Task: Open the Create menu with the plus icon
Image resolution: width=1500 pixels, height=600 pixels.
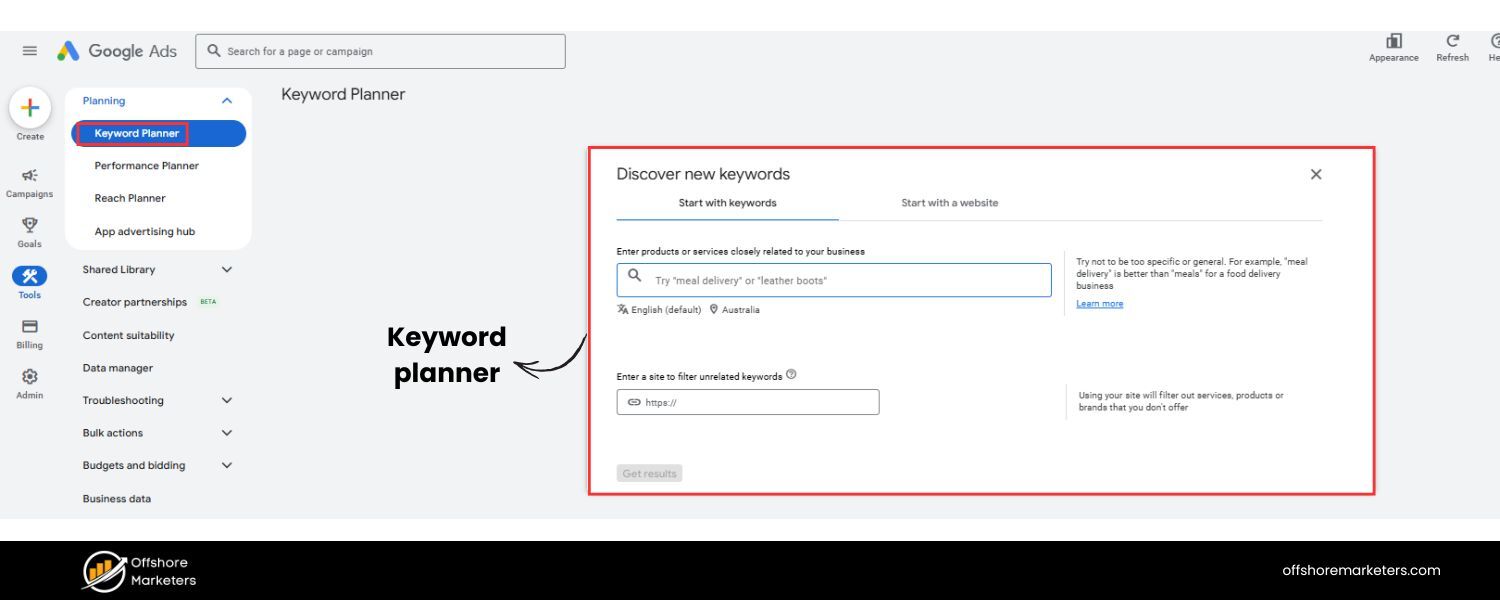Action: point(29,107)
